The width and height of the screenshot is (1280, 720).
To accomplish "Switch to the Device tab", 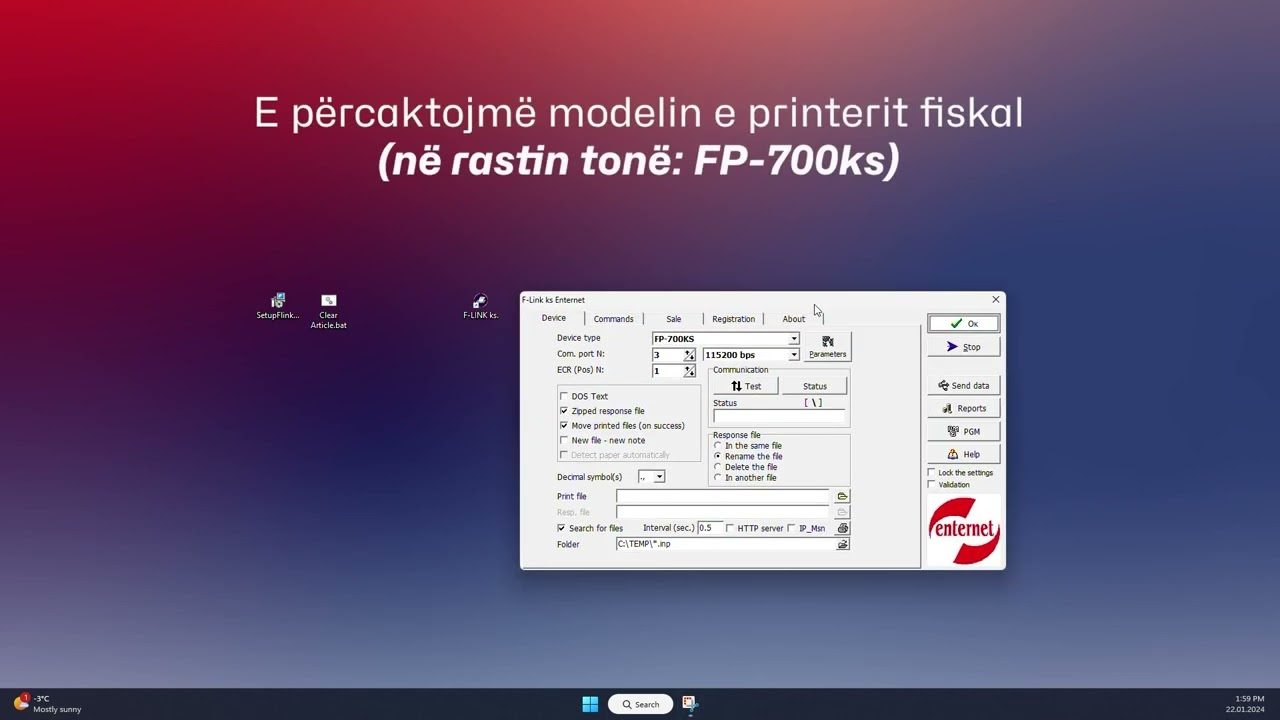I will click(554, 318).
